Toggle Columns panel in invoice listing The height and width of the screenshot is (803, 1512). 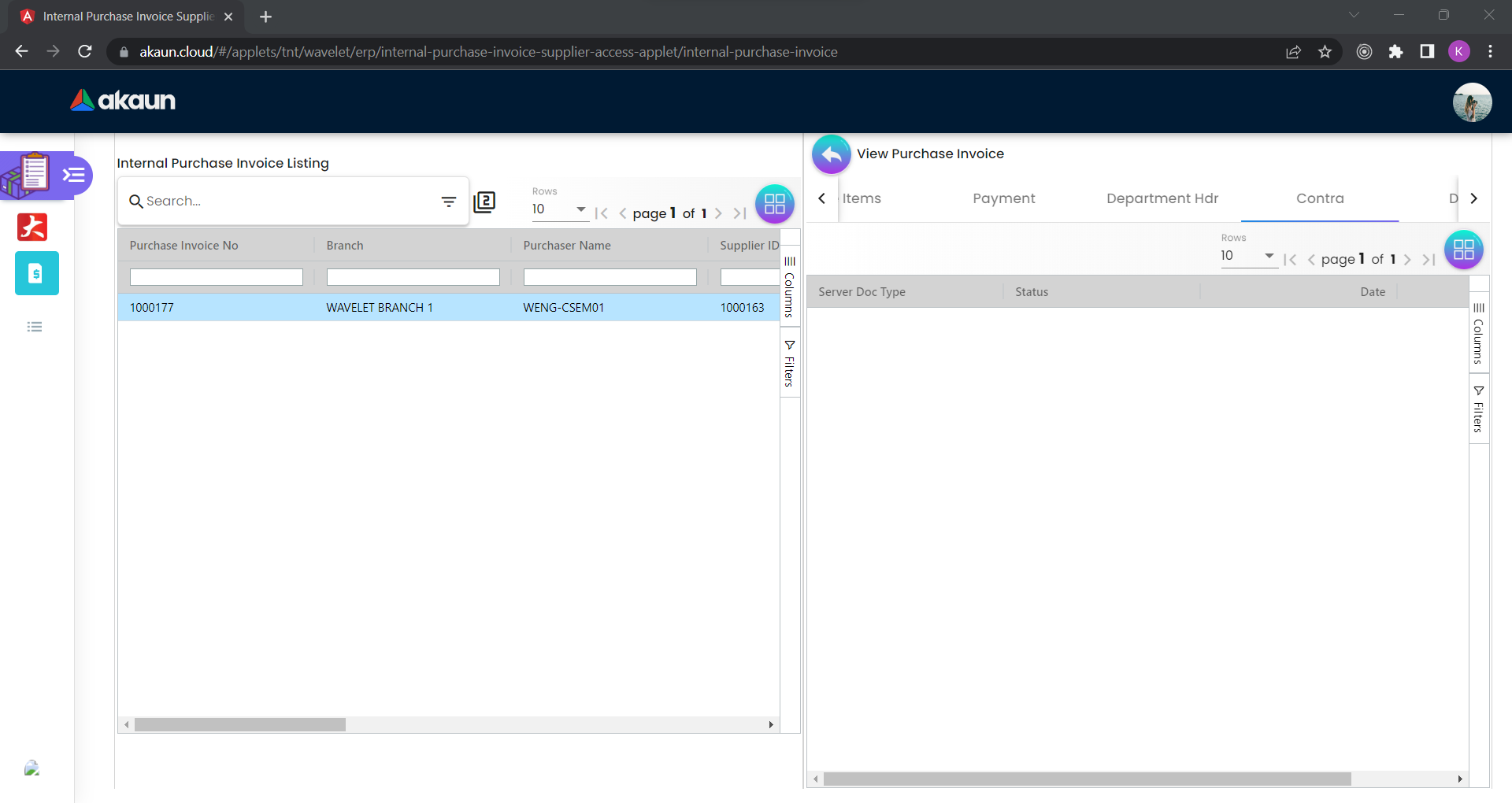[789, 287]
